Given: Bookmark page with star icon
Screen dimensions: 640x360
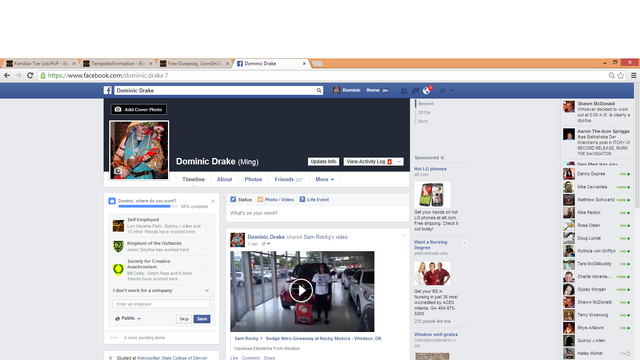Looking at the screenshot, I should point(621,76).
